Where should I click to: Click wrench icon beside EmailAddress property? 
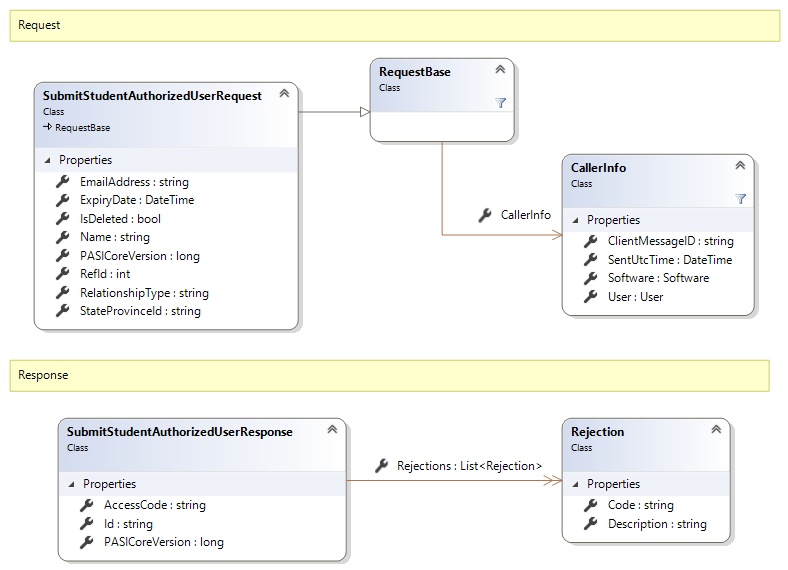click(62, 182)
